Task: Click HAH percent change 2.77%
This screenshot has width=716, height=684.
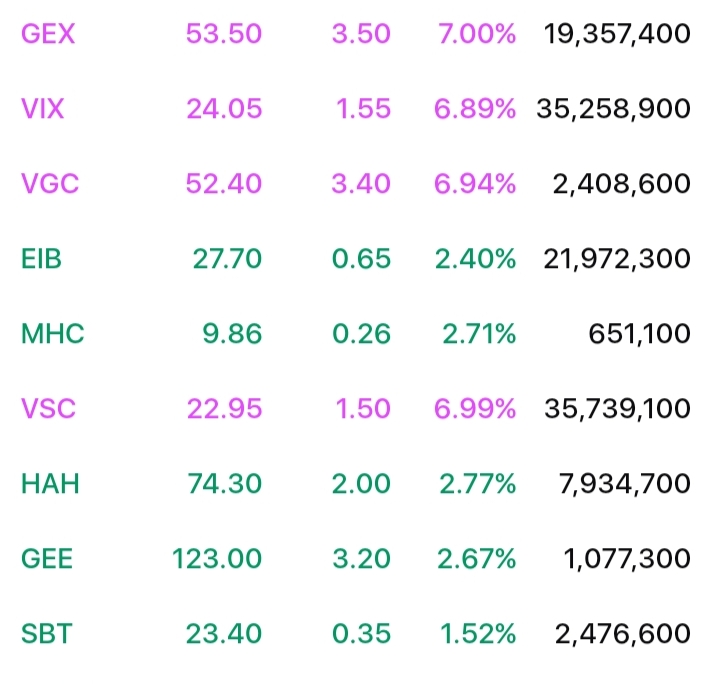Action: (x=477, y=484)
